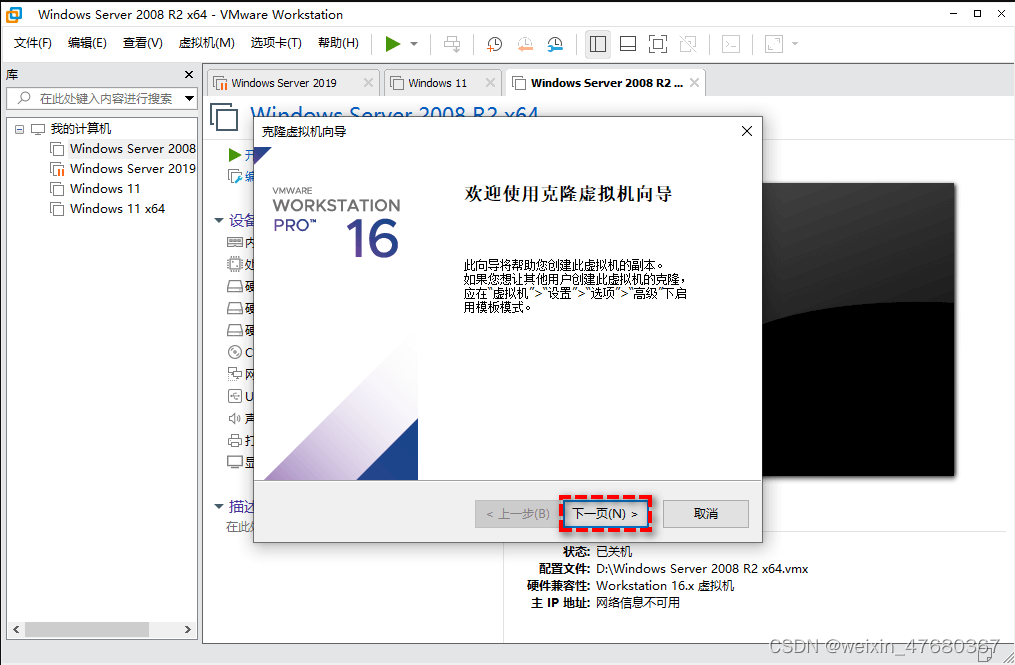The image size is (1015, 665).
Task: Collapse the 我的计算机 tree node
Action: pos(19,129)
